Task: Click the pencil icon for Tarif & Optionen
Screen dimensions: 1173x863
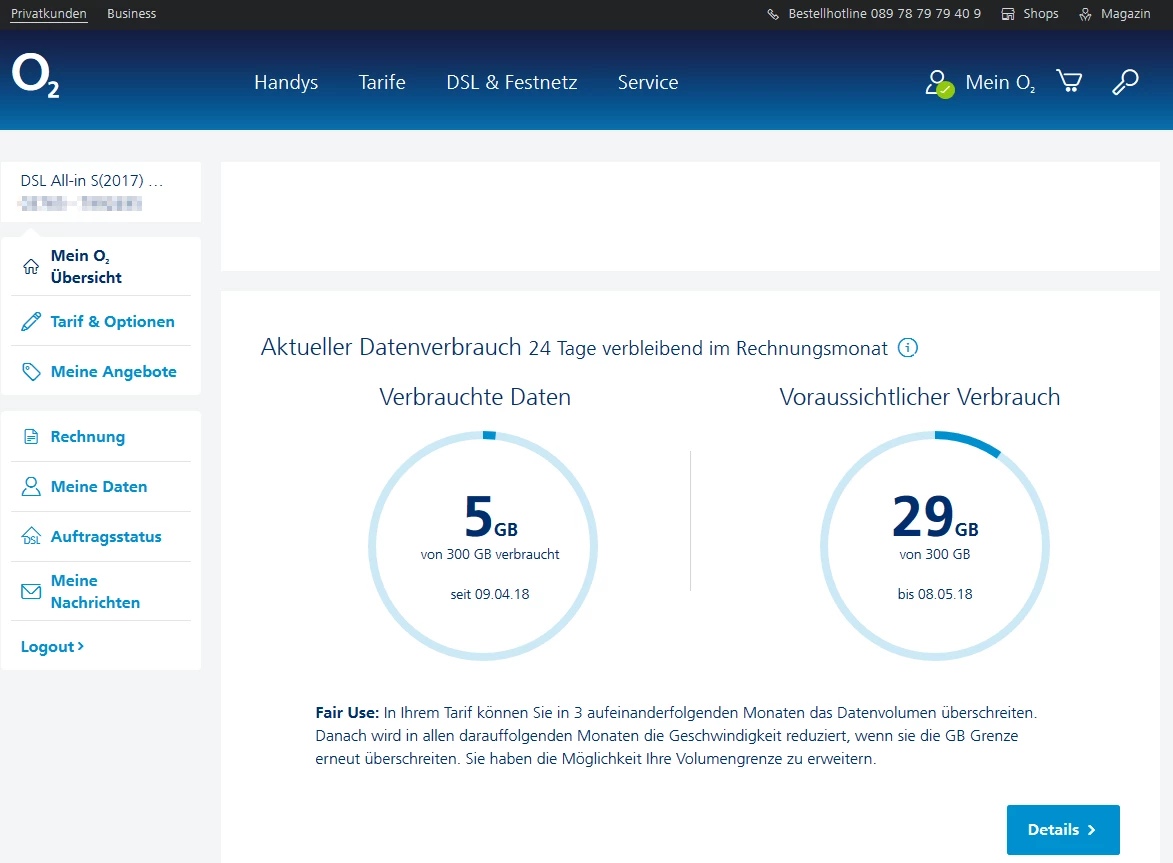Action: 31,322
